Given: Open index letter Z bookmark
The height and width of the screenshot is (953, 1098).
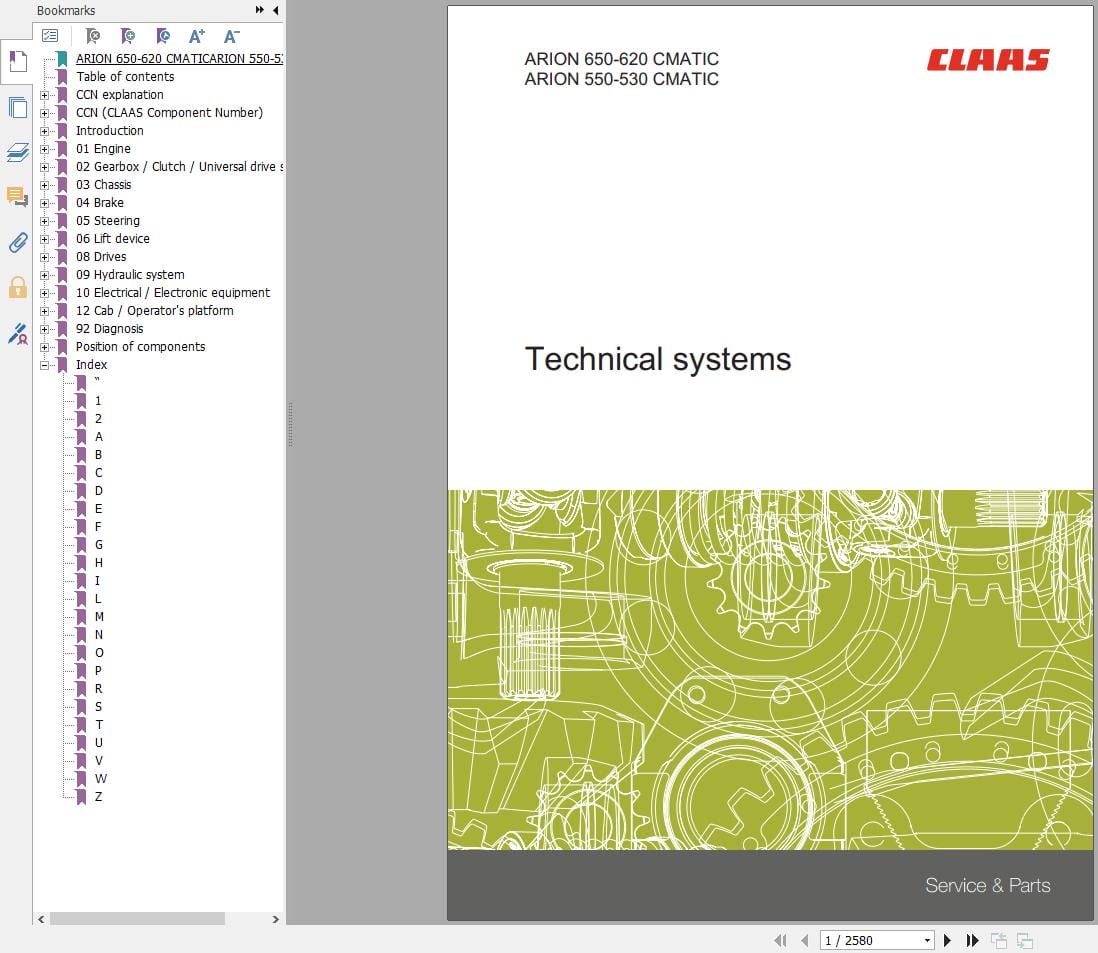Looking at the screenshot, I should [99, 797].
